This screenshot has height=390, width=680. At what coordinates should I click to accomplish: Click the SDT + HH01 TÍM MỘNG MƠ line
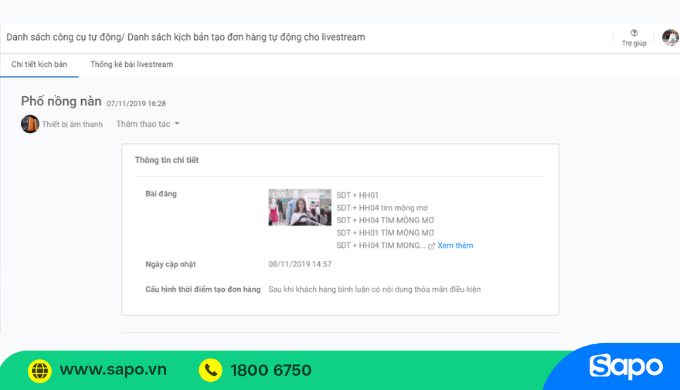pyautogui.click(x=385, y=233)
